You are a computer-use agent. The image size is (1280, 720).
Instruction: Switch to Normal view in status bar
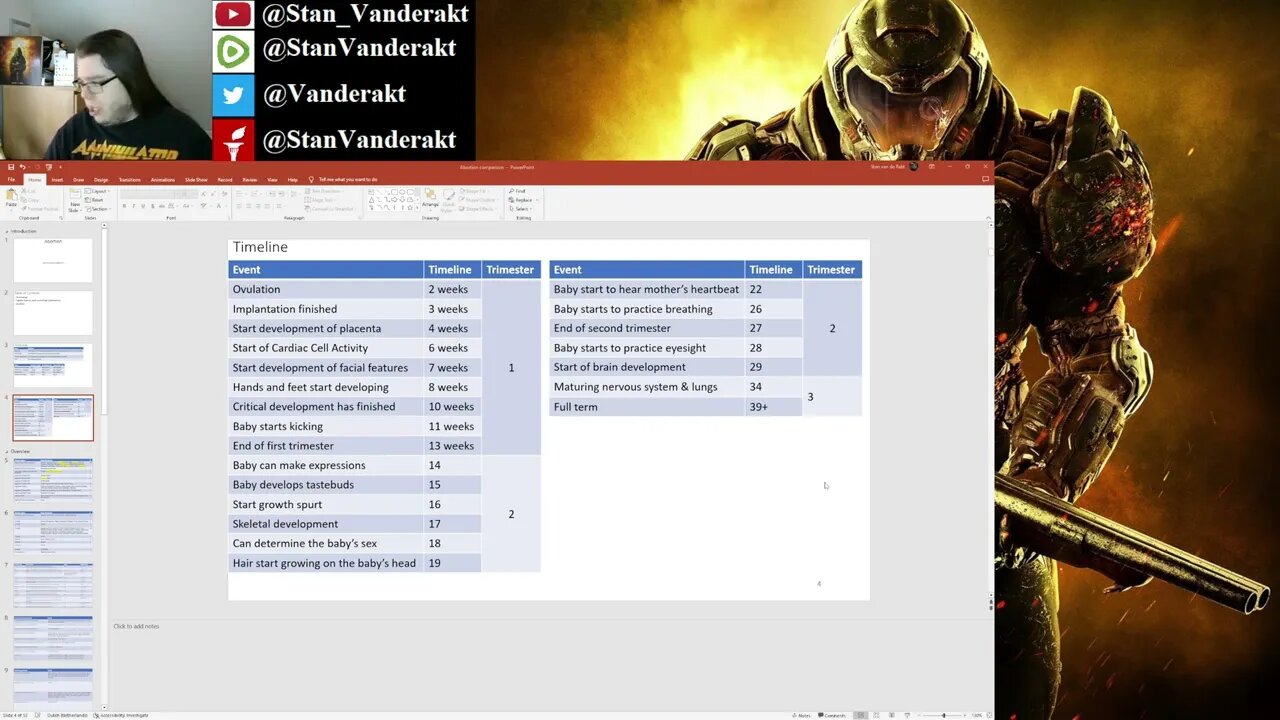click(861, 715)
